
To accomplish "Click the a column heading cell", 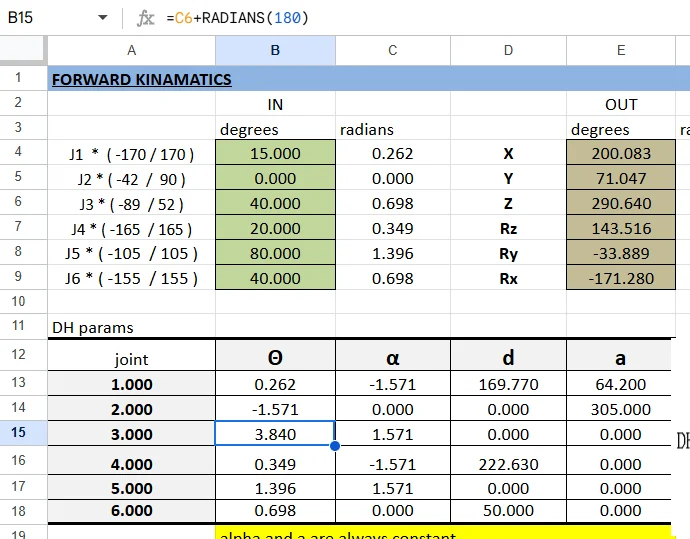I will click(620, 356).
